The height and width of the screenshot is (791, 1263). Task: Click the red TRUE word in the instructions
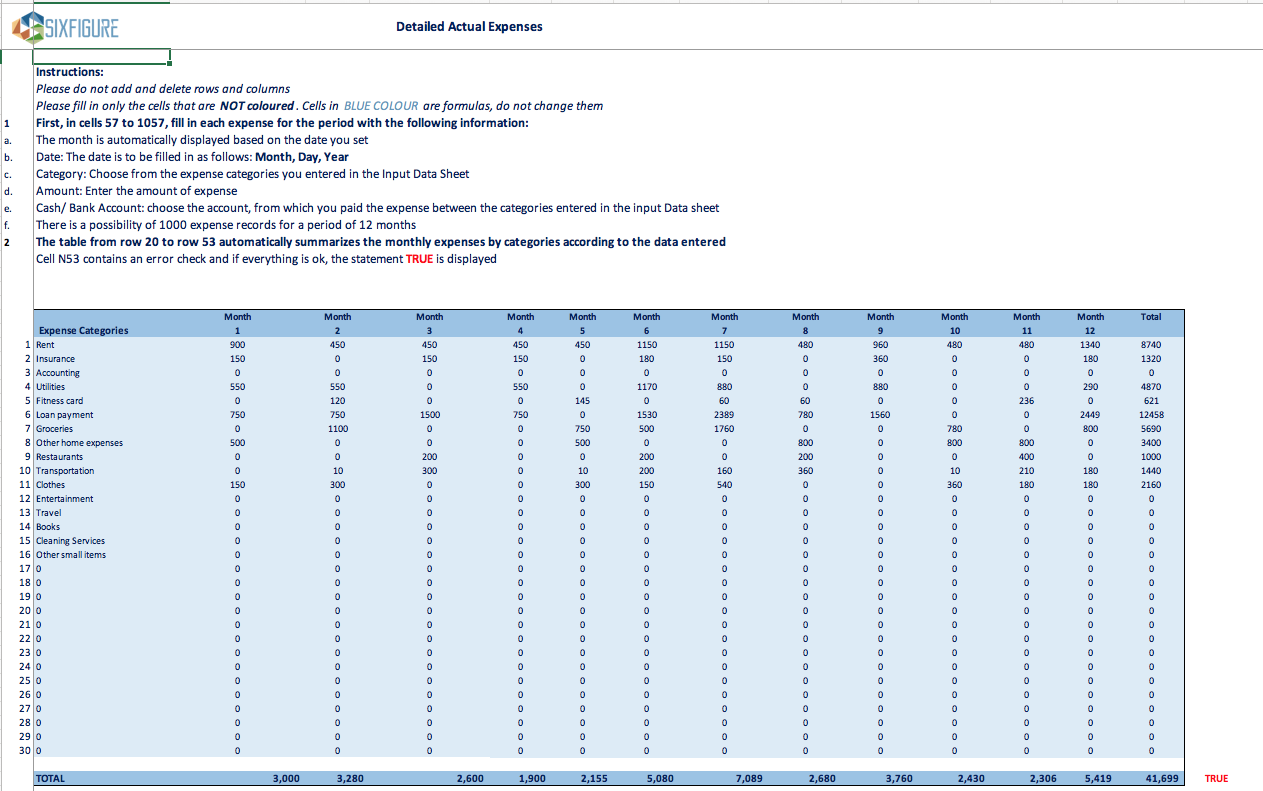point(419,259)
